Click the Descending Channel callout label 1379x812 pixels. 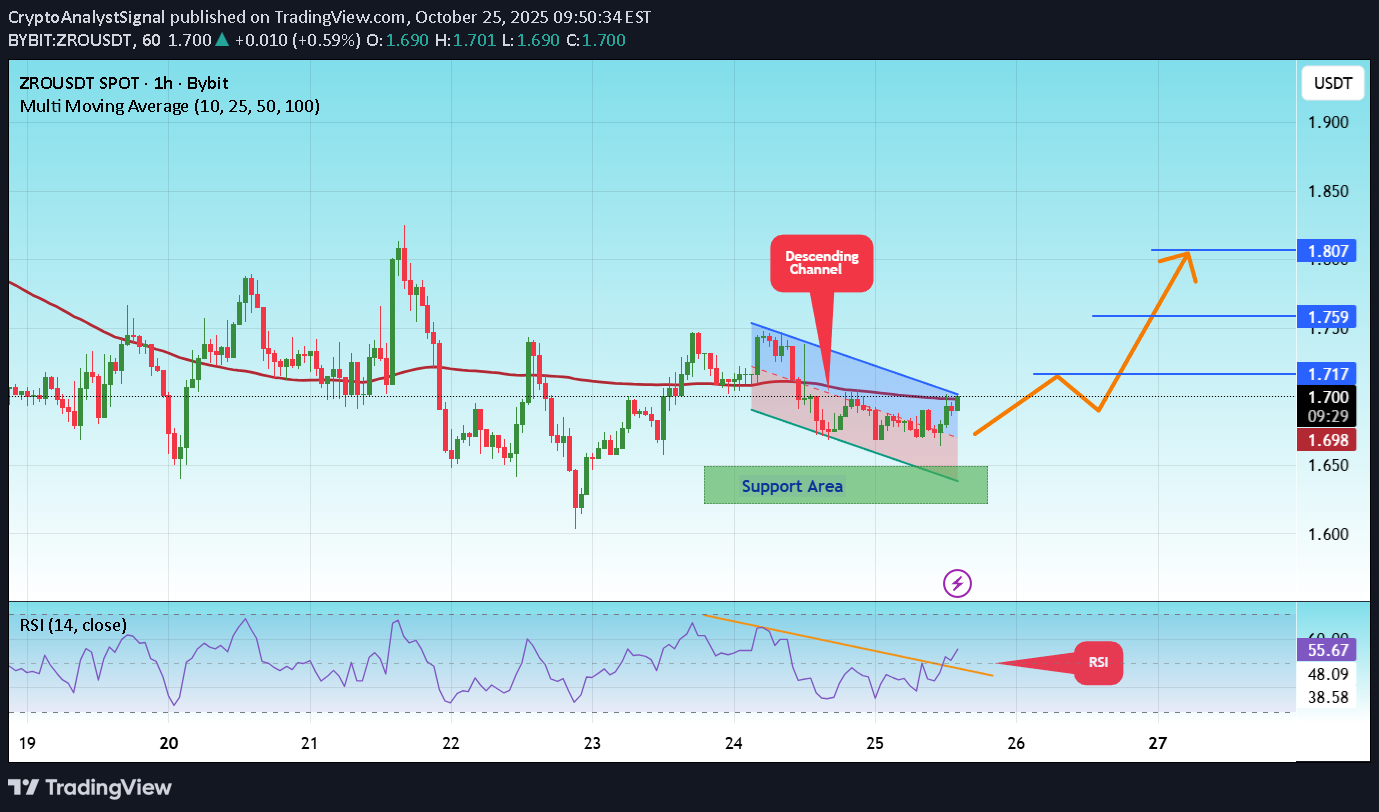click(821, 262)
